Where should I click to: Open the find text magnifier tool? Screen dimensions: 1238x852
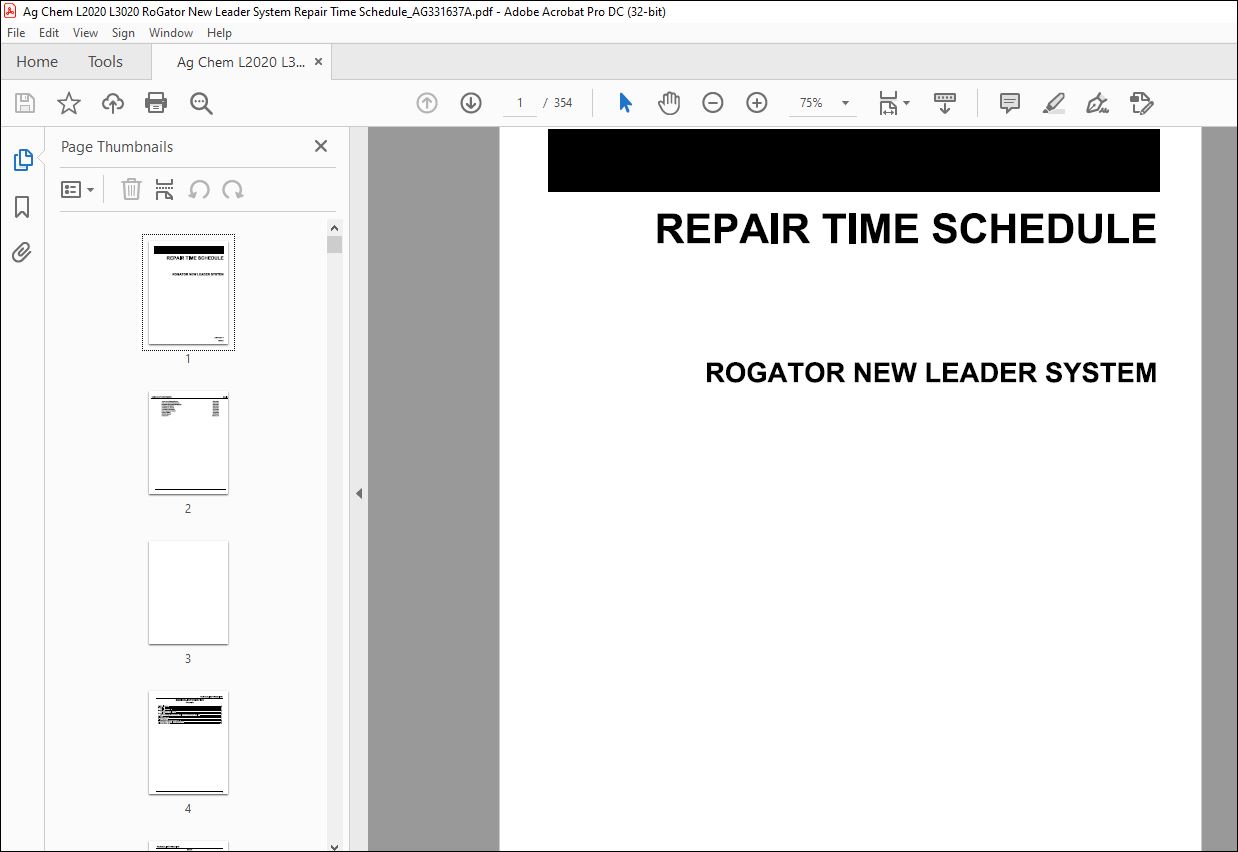point(201,103)
